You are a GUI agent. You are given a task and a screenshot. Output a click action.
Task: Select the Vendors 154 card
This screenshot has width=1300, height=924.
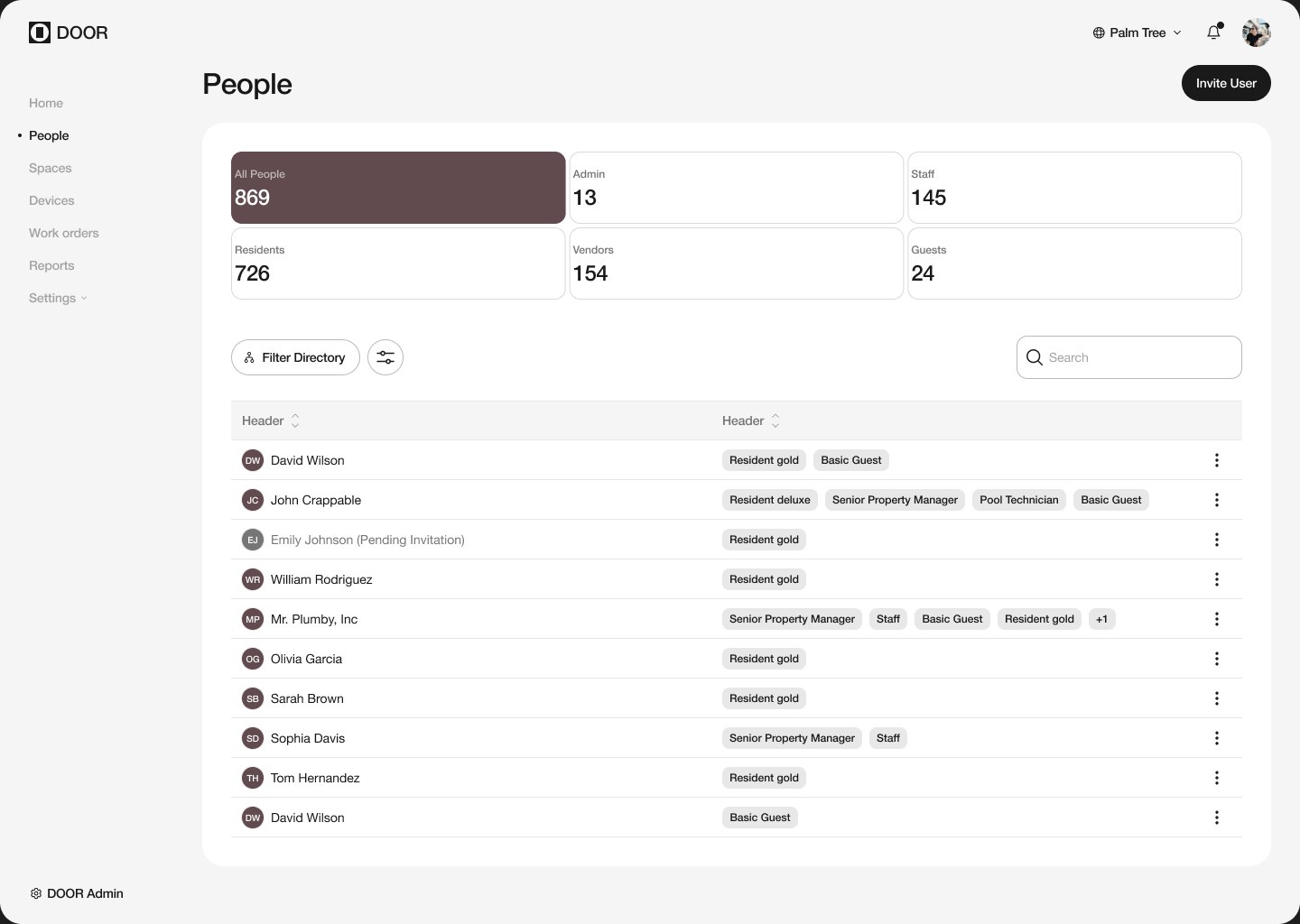click(x=737, y=263)
